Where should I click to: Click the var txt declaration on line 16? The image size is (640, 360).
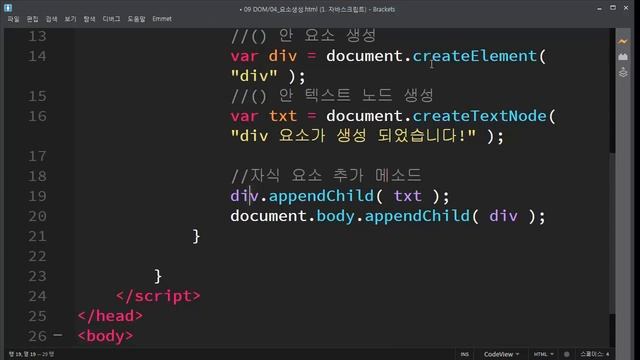pyautogui.click(x=263, y=116)
